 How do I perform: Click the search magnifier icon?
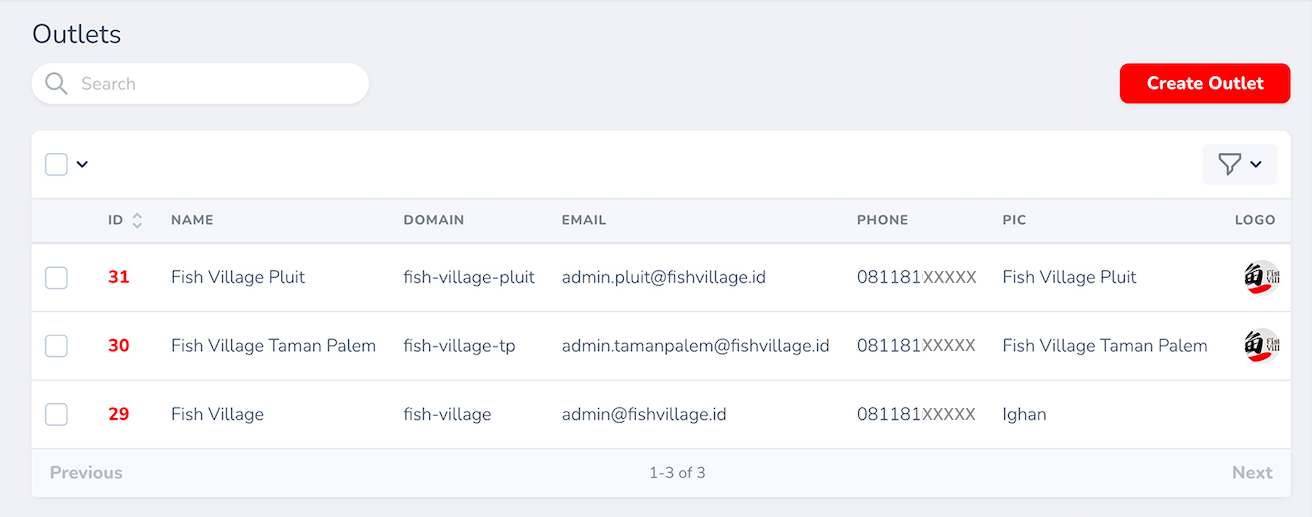tap(56, 84)
